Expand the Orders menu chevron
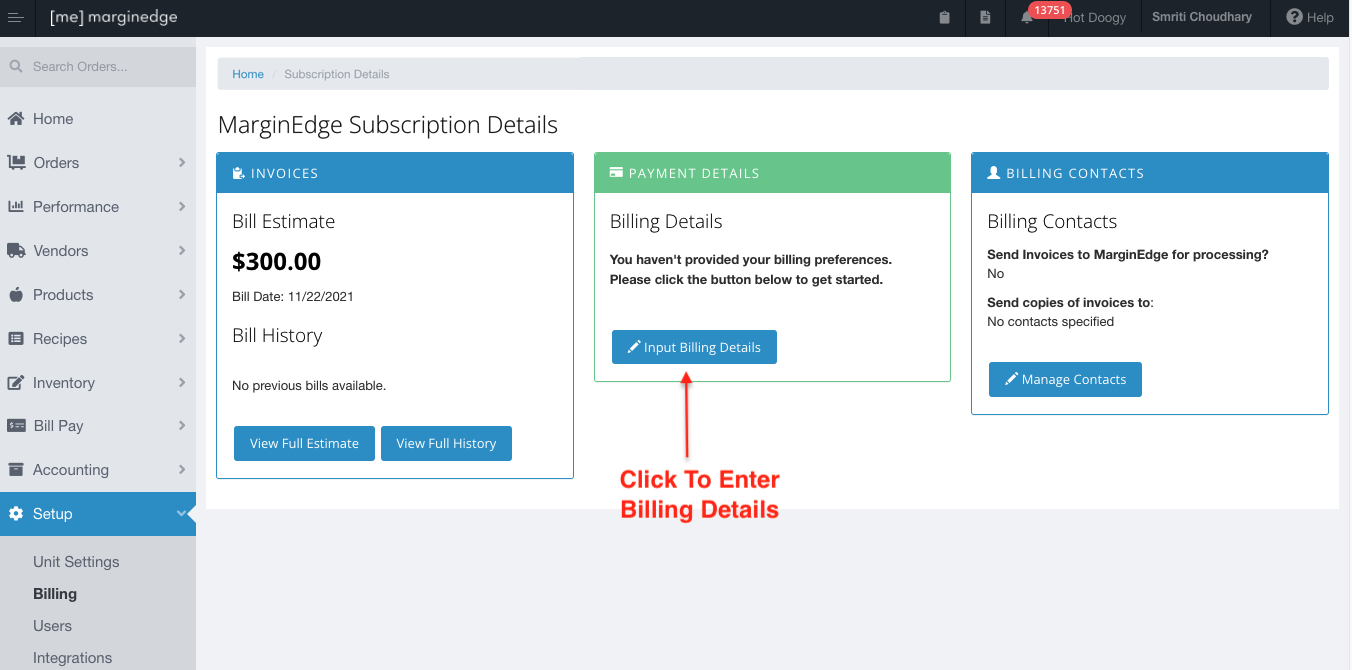Screen dimensions: 1352x670 [x=182, y=162]
